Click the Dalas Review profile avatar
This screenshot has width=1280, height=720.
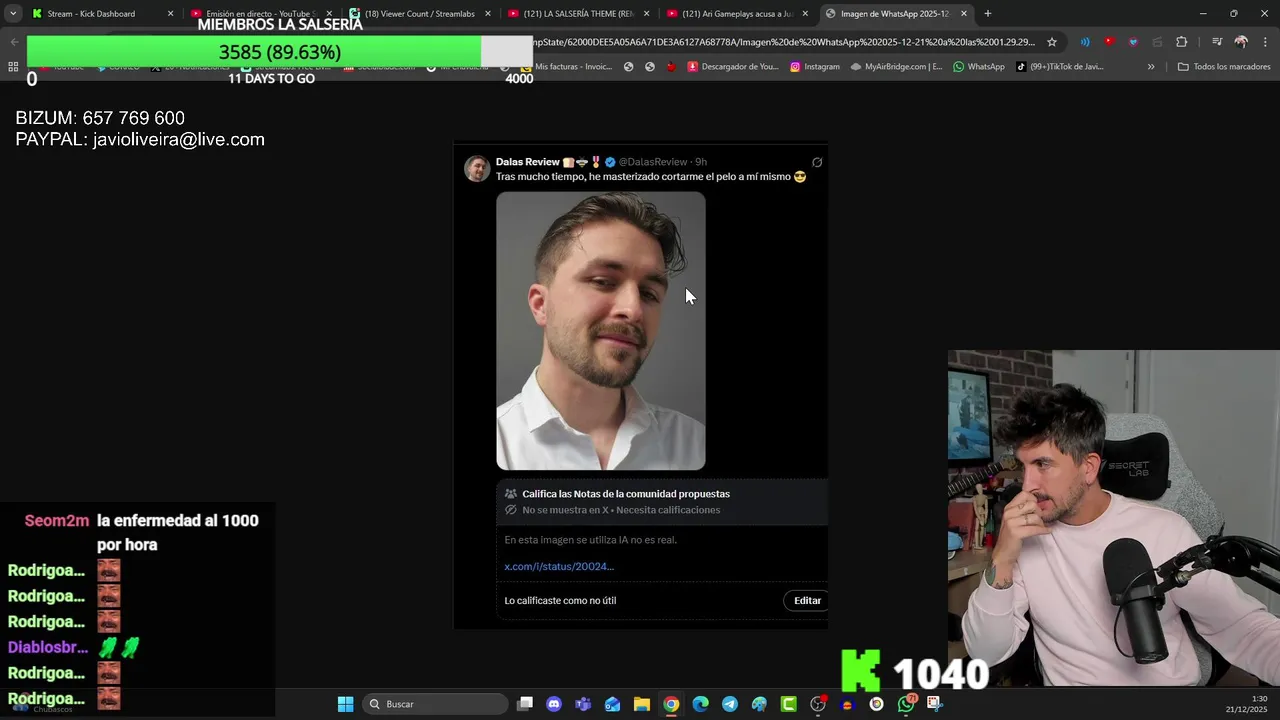click(x=477, y=169)
